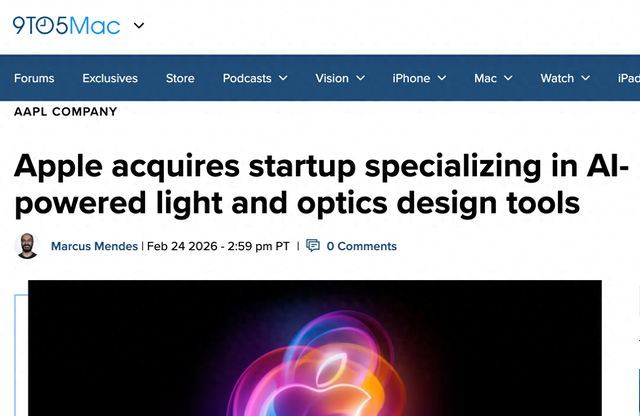Viewport: 640px width, 416px height.
Task: Expand the Mac dropdown chevron
Action: [x=508, y=78]
